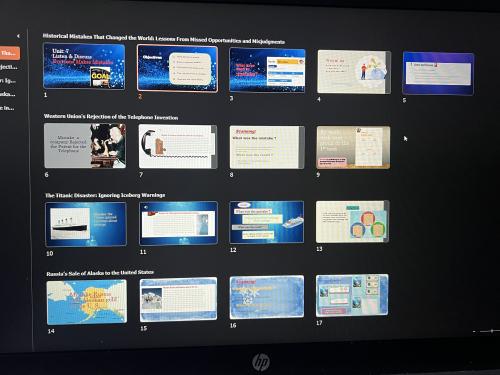The width and height of the screenshot is (500, 375).
Task: Click the zoom out minus button
Action: pyautogui.click(x=474, y=331)
